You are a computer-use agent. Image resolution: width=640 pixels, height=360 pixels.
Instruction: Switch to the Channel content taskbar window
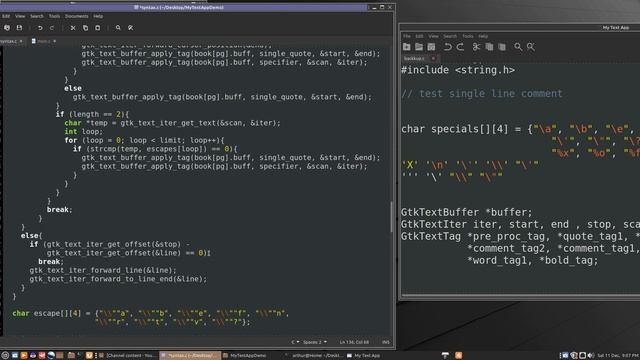tap(127, 356)
